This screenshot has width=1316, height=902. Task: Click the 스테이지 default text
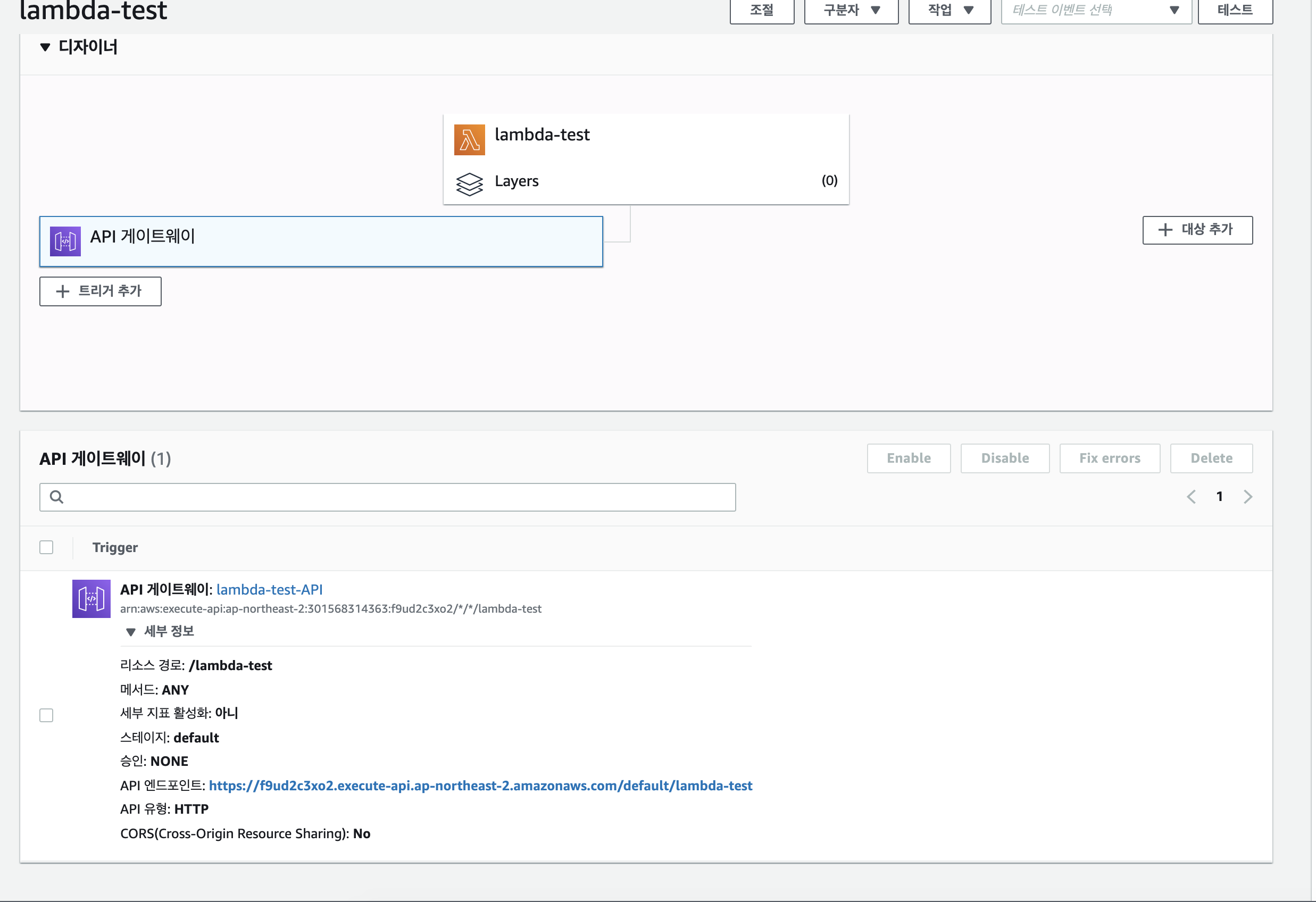click(169, 737)
